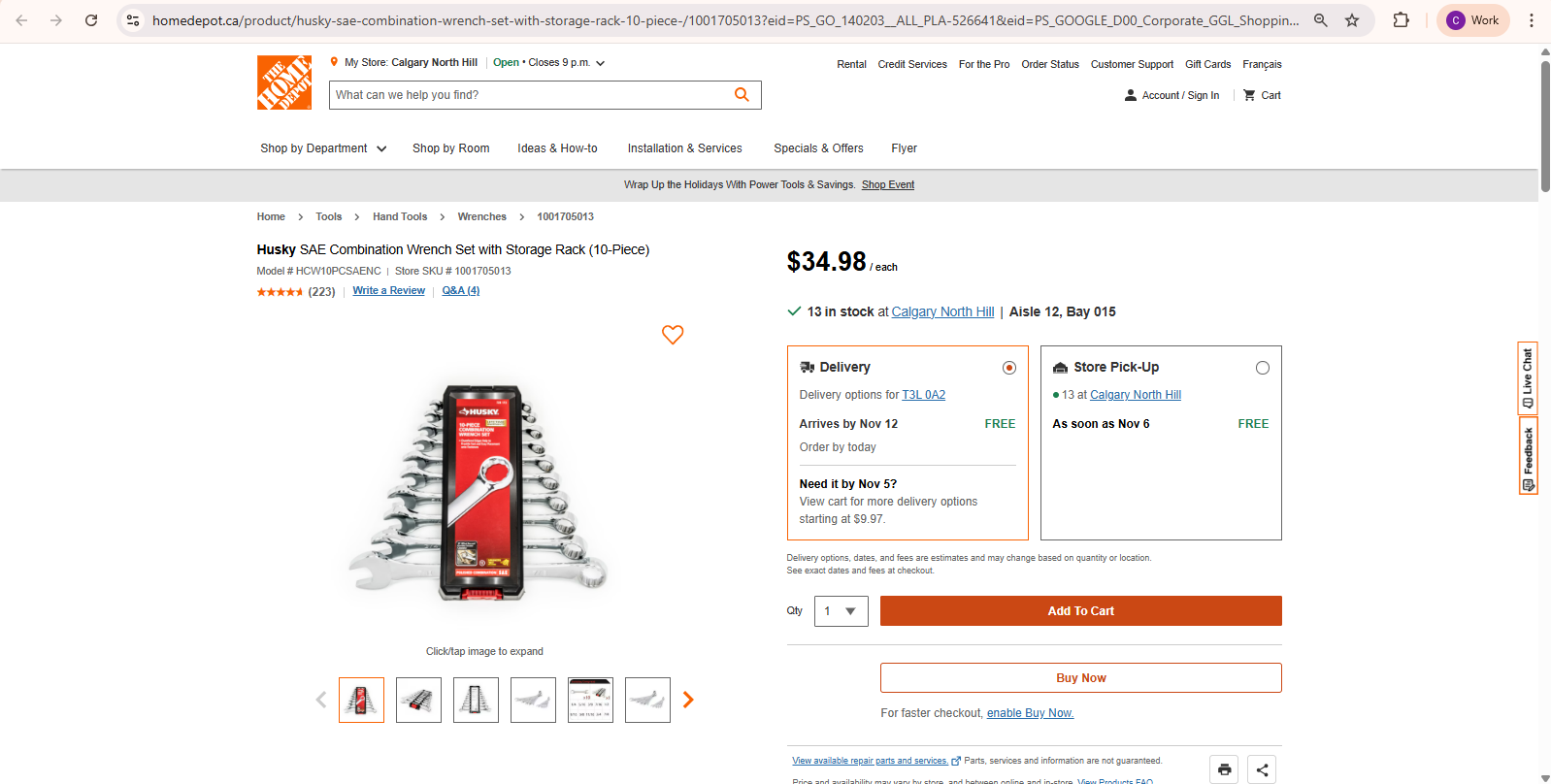Click the orange search magnifier icon
1551x784 pixels.
click(742, 94)
